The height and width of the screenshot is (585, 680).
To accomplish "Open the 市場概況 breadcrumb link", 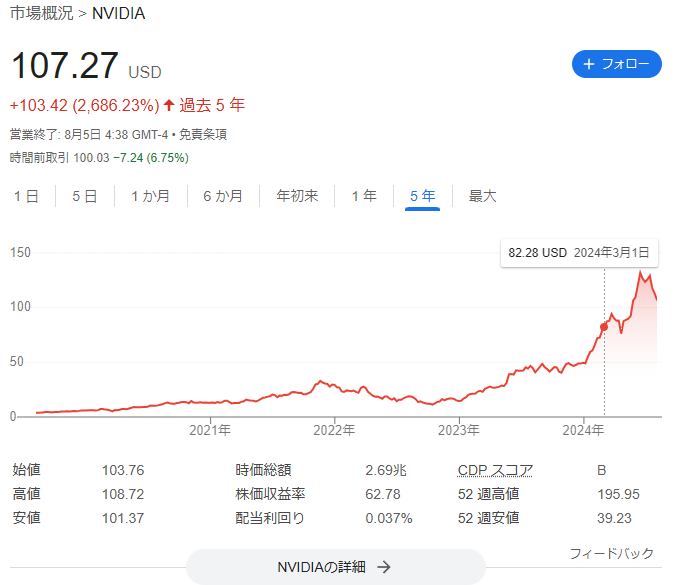I will (42, 13).
